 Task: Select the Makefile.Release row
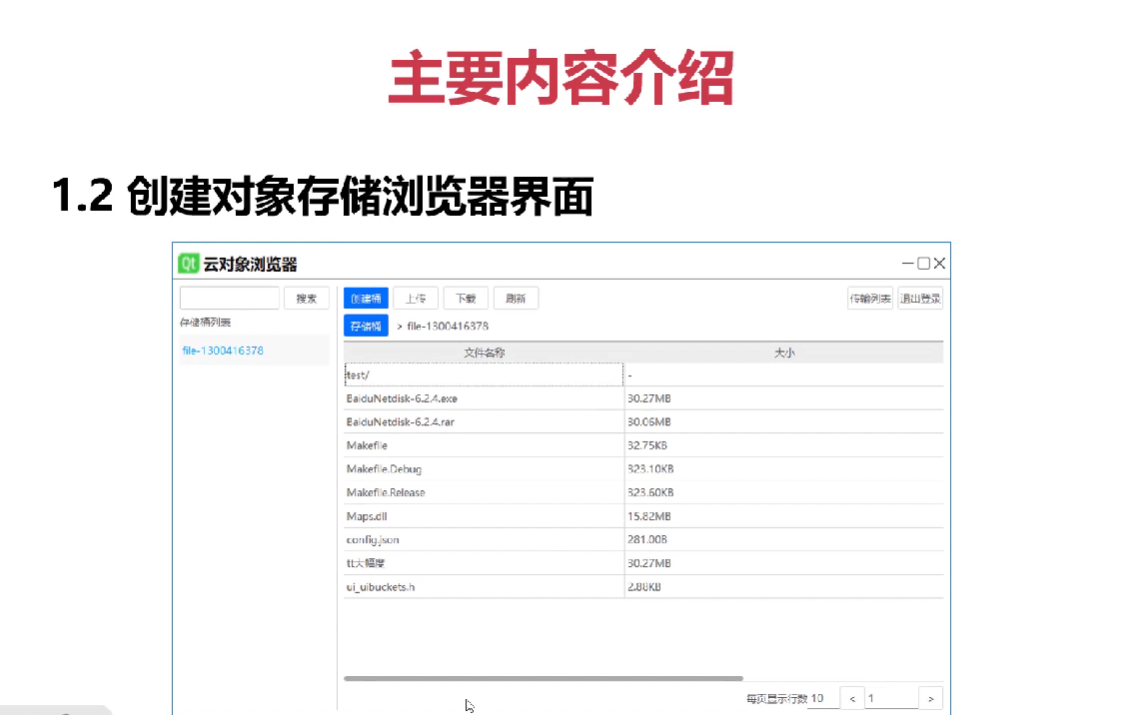click(644, 493)
